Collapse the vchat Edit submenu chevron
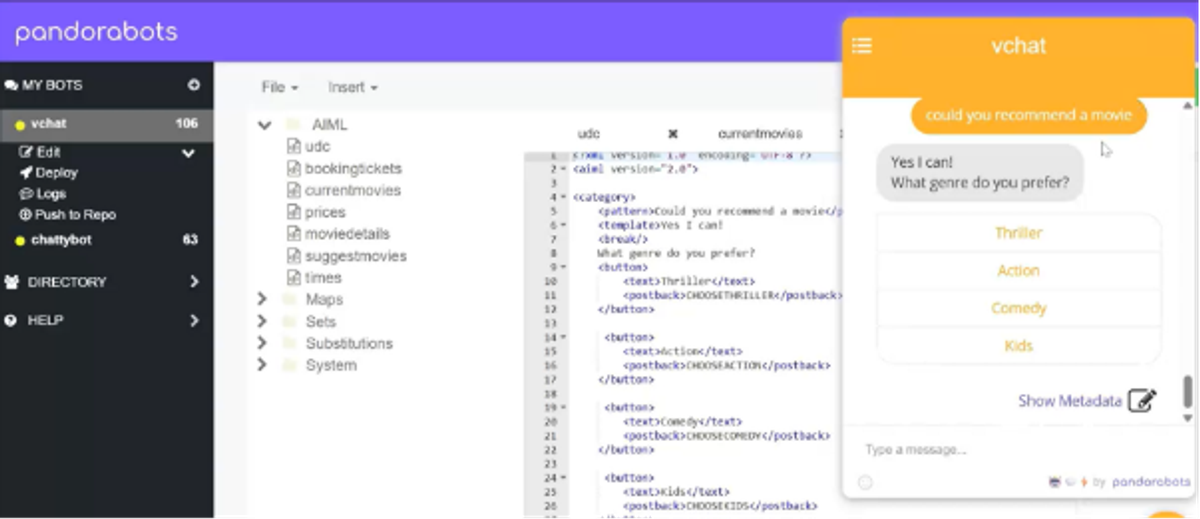Screen dimensions: 1200x519 click(x=188, y=154)
